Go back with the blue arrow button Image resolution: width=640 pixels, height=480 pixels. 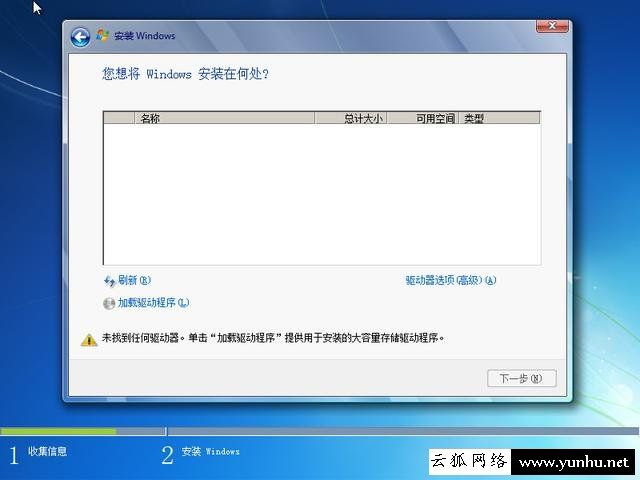[80, 38]
